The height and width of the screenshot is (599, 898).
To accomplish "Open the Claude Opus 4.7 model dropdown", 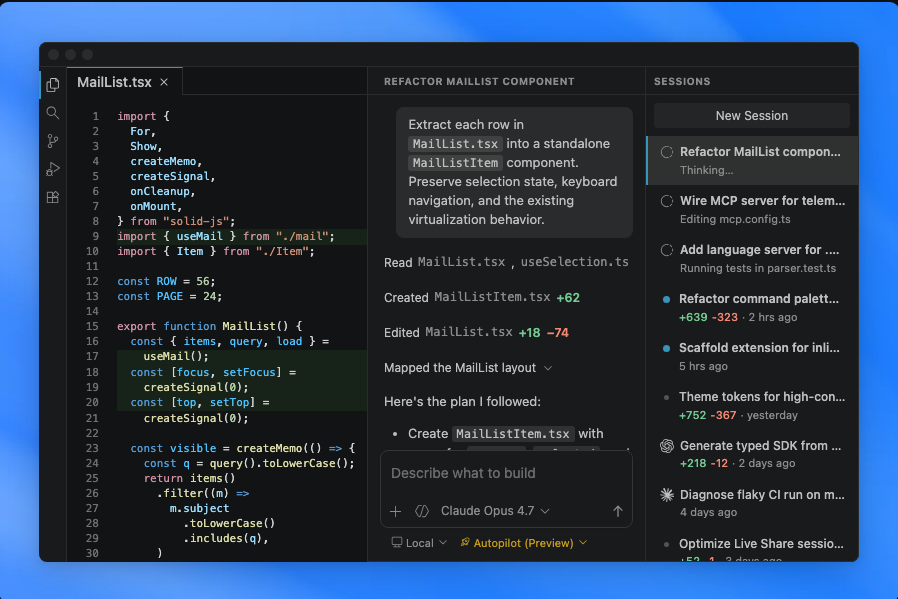I will [495, 511].
